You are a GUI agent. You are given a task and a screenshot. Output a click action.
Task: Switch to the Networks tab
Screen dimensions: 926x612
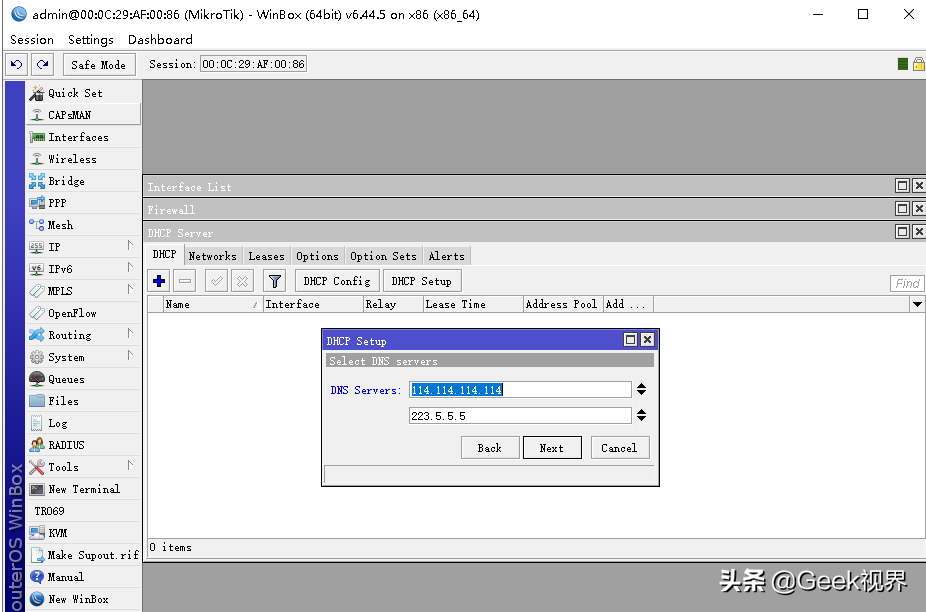click(x=213, y=256)
